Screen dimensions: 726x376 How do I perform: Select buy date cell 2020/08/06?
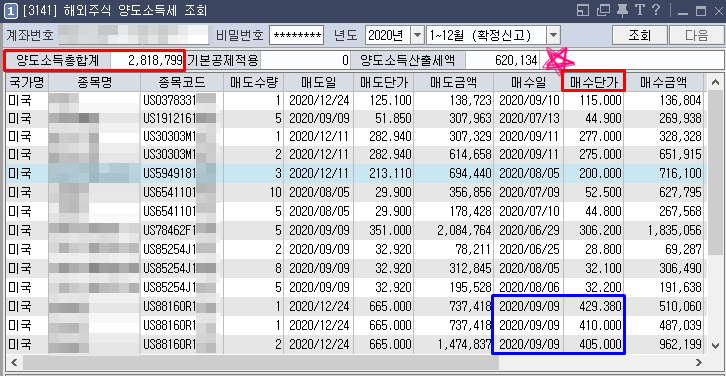tap(528, 287)
